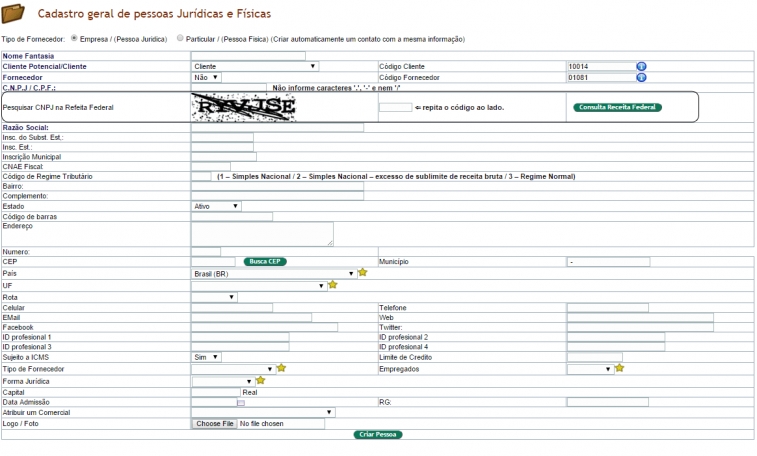Screen dimensions: 757x456
Task: Focus the Endereço text area
Action: 262,234
